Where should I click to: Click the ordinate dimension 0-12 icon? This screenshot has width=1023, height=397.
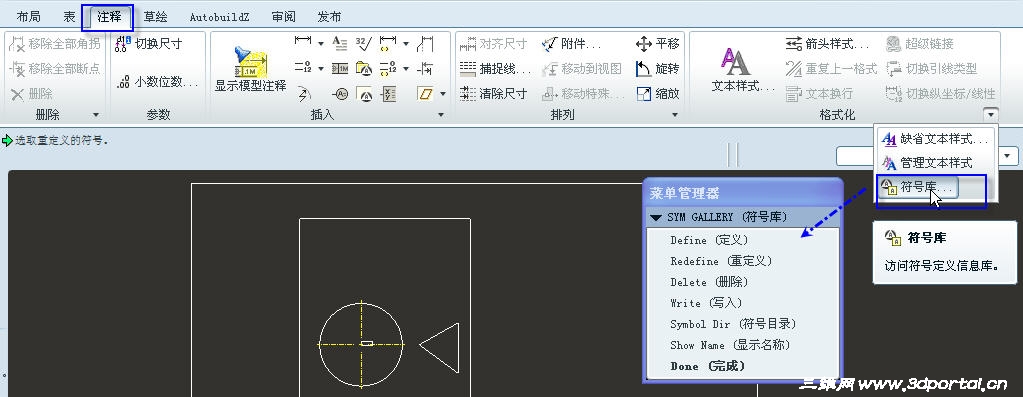(303, 68)
